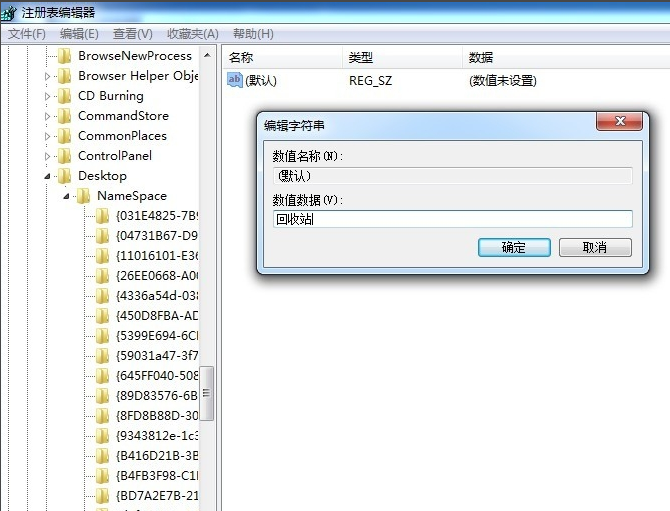Open the 查看(V) menu
Image resolution: width=670 pixels, height=511 pixels.
[x=133, y=34]
